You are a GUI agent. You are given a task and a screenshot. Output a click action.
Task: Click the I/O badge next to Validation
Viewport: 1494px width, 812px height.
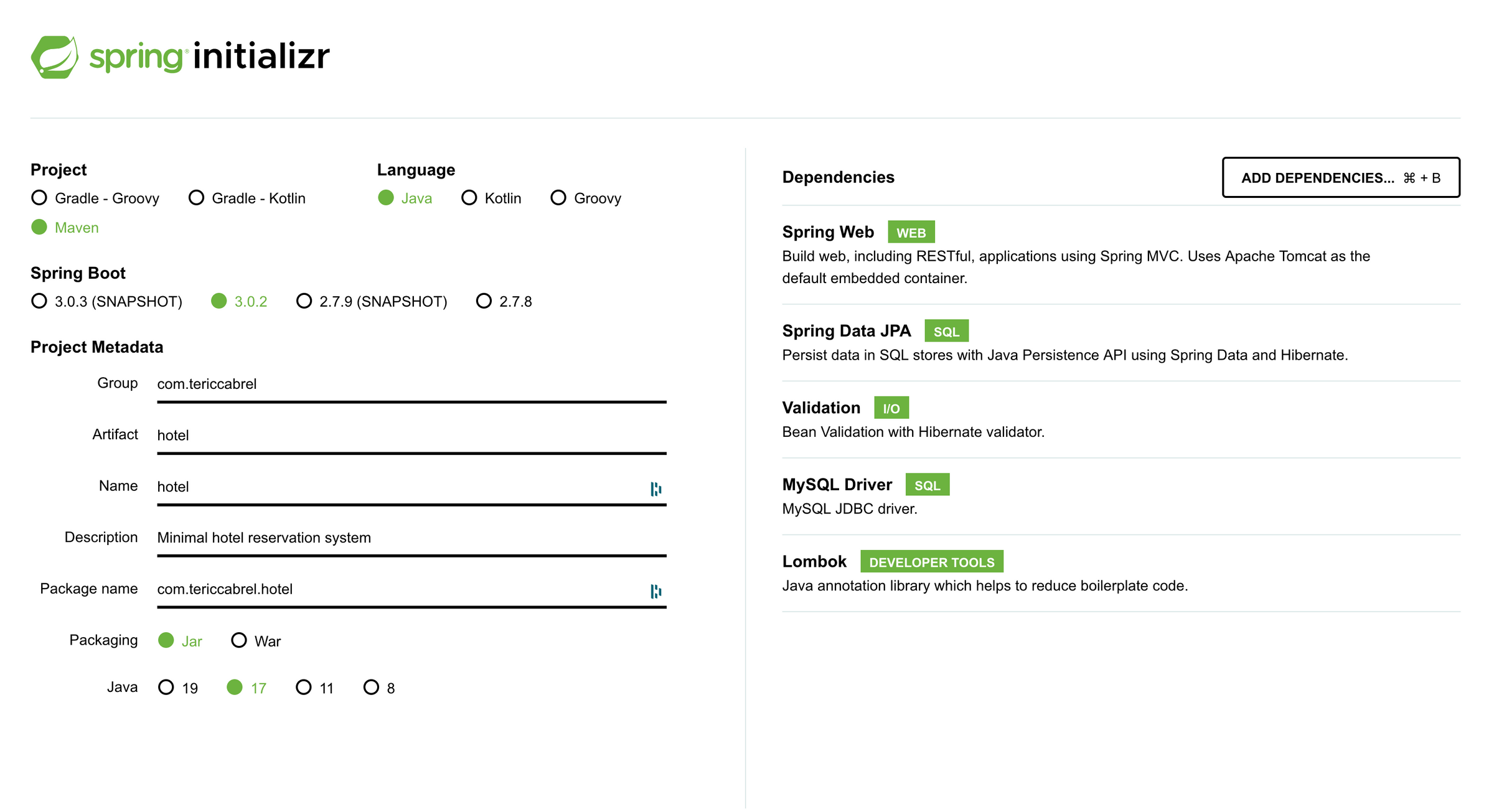(x=891, y=407)
